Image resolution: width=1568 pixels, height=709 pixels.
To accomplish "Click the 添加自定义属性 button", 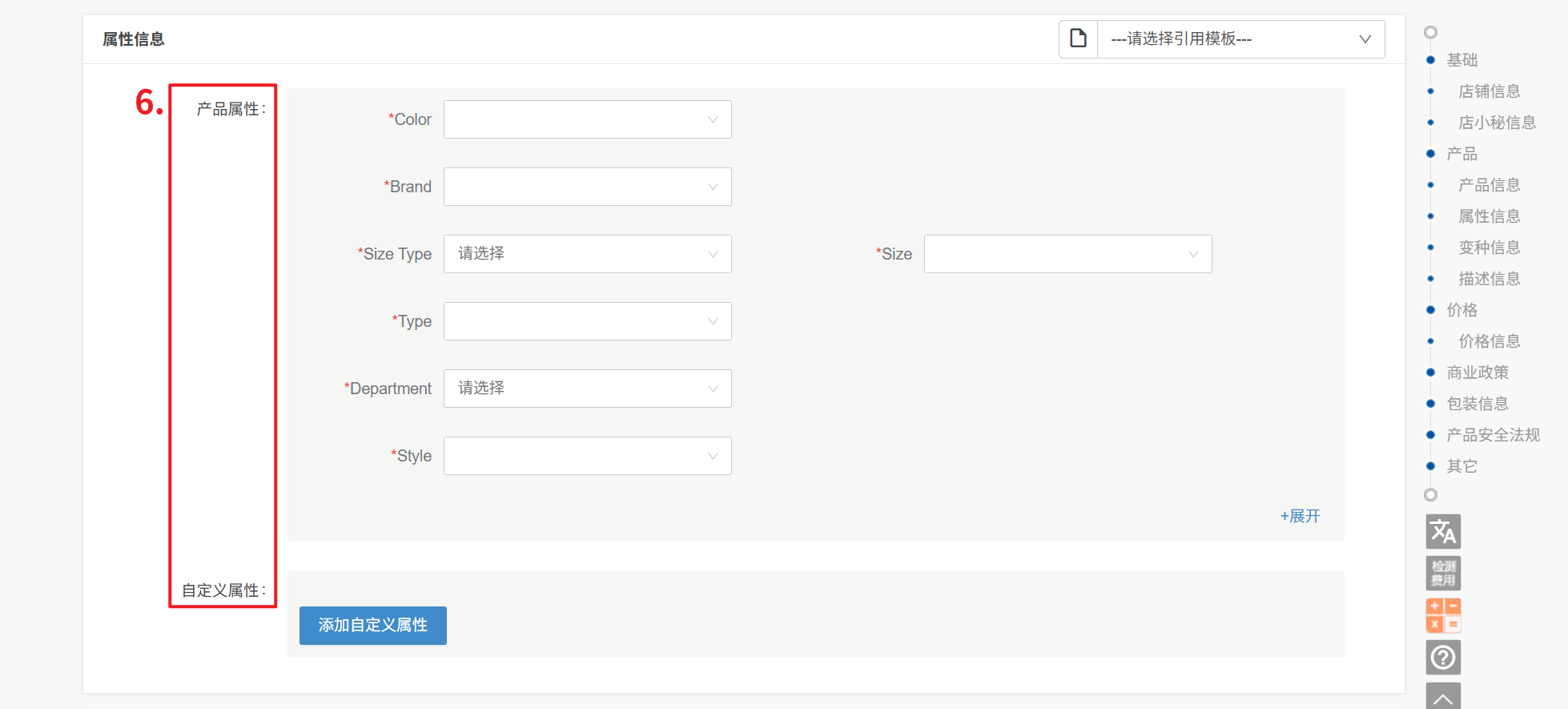I will click(x=372, y=626).
